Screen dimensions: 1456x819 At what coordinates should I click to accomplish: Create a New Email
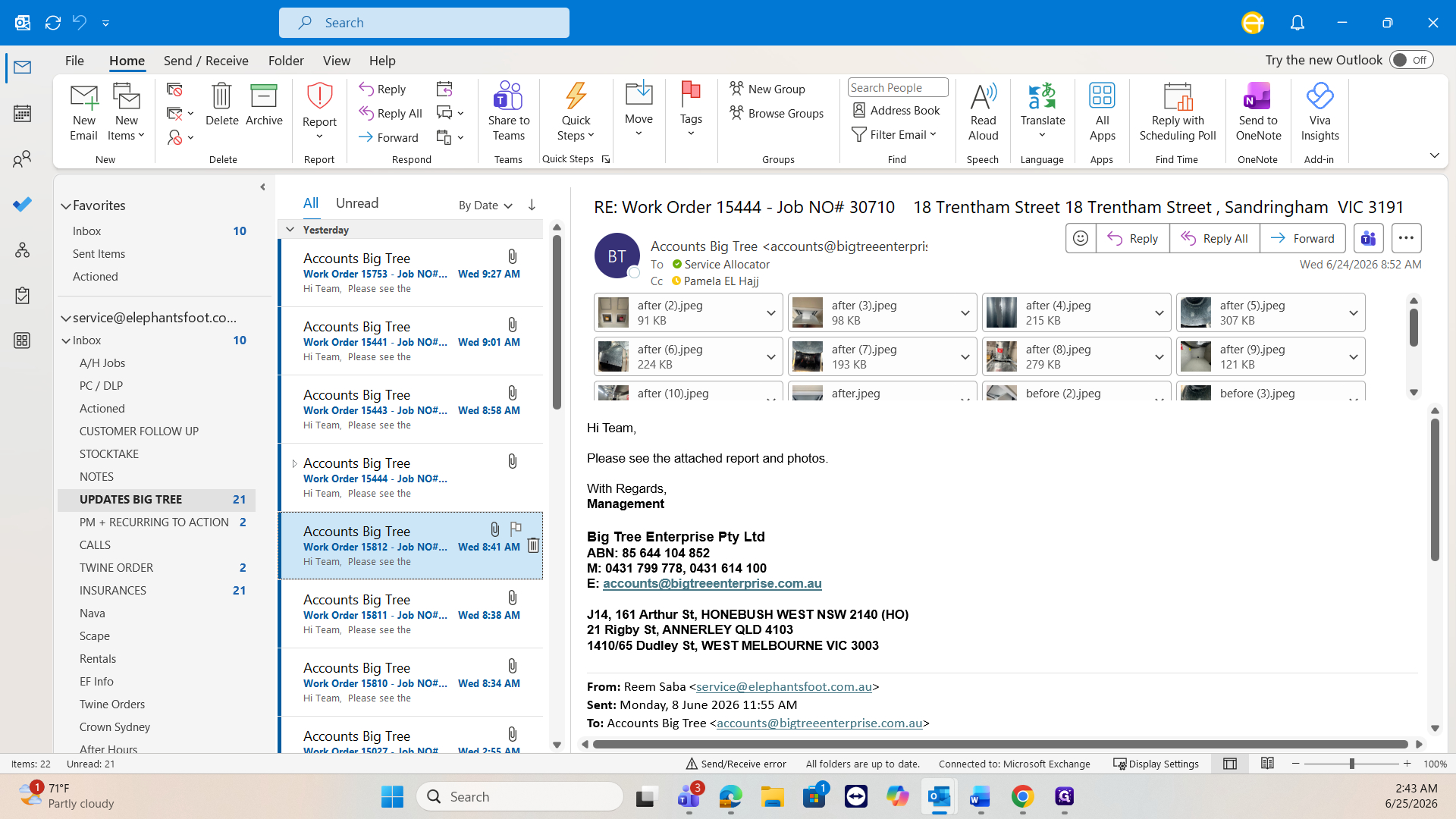83,112
